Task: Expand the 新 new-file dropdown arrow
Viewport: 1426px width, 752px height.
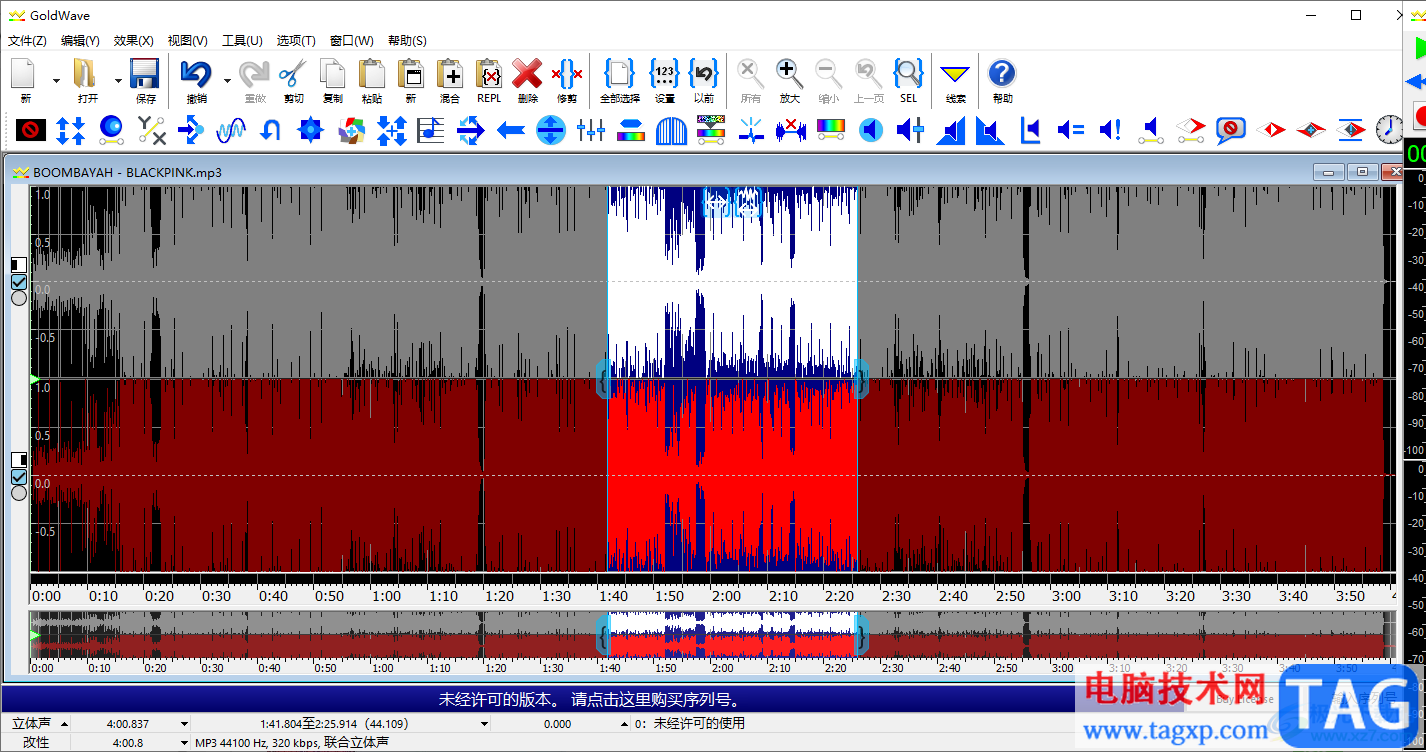Action: coord(55,80)
